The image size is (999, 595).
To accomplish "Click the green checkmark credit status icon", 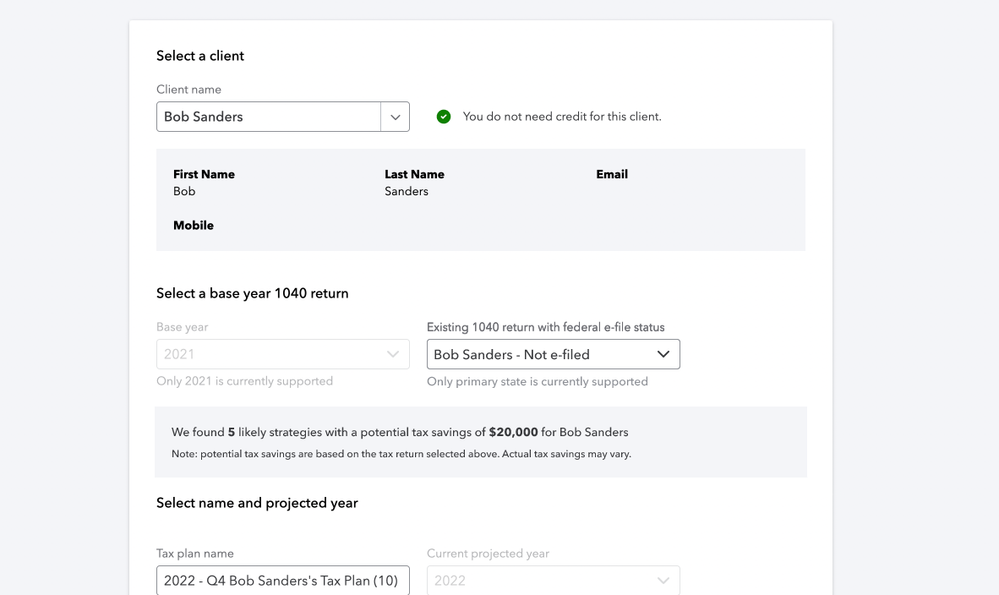I will [444, 117].
